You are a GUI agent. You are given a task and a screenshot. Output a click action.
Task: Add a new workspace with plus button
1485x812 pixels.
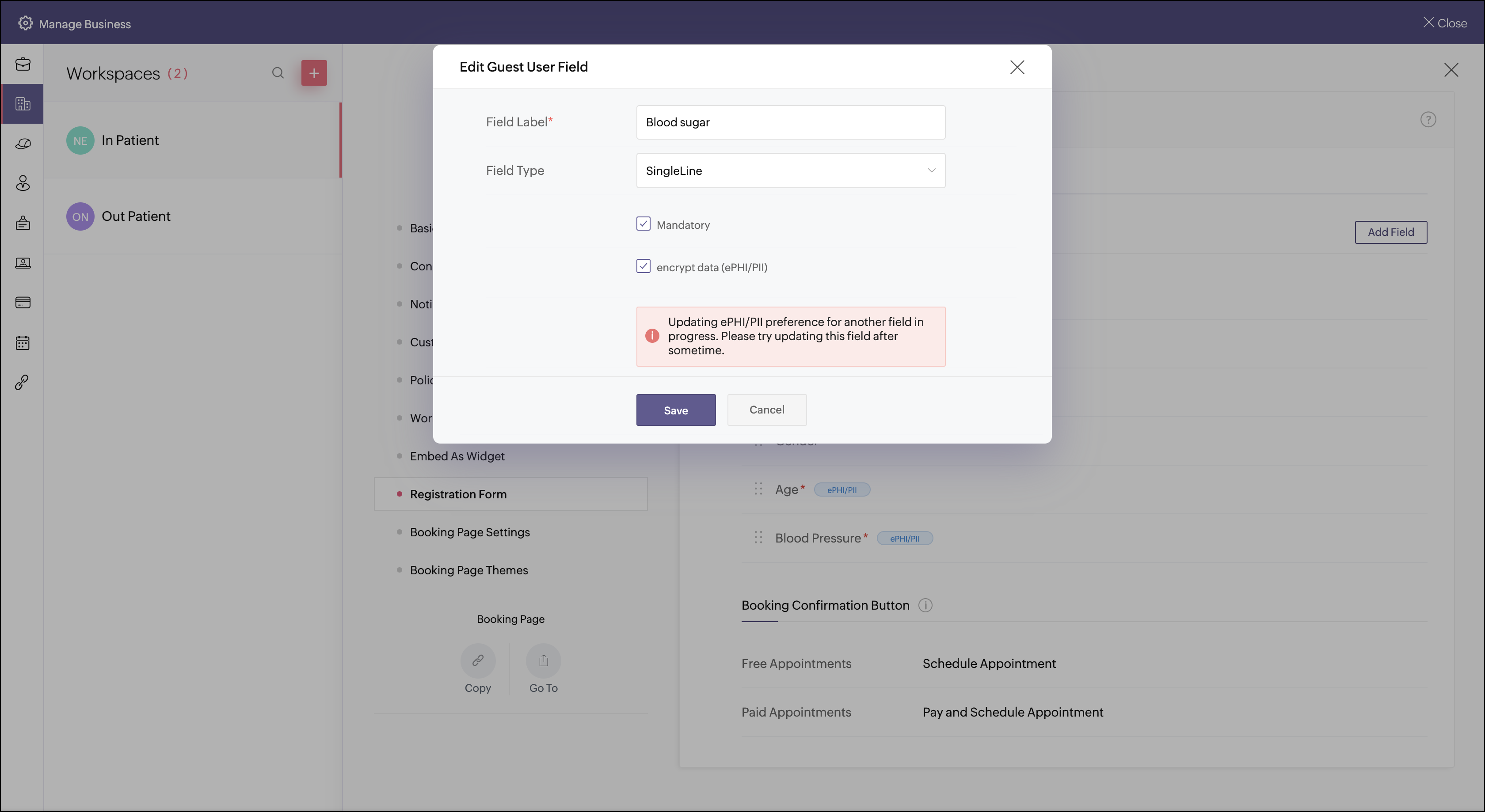tap(314, 73)
